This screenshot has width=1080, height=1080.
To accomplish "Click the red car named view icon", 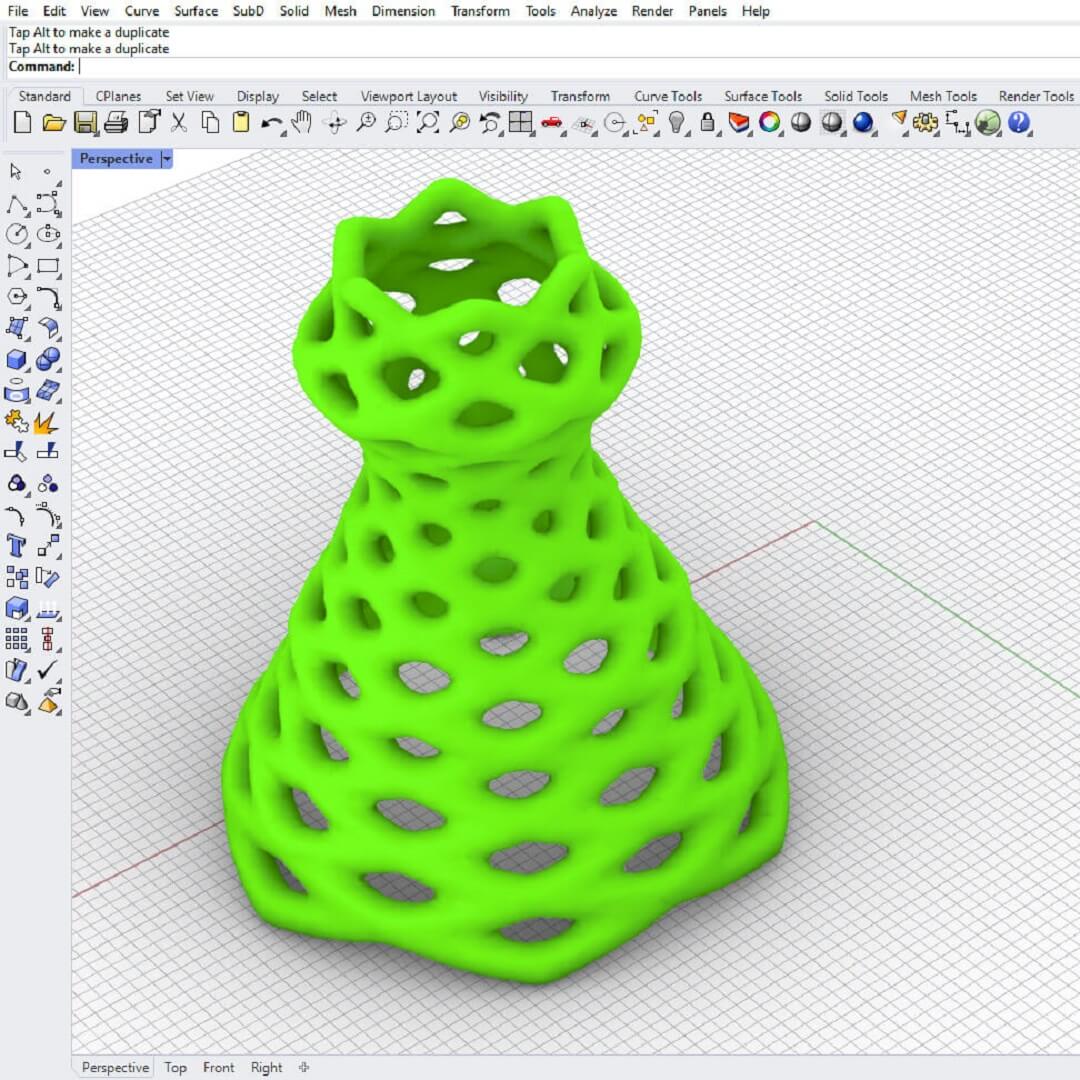I will point(552,123).
